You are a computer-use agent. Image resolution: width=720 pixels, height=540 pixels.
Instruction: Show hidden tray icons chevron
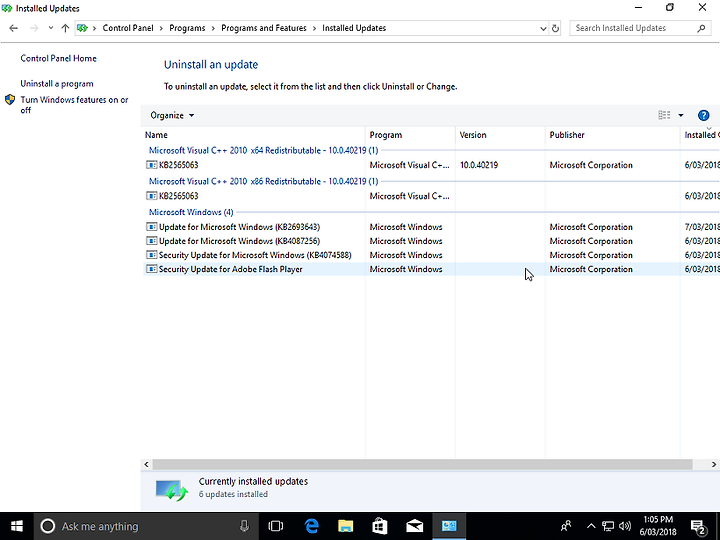point(591,526)
